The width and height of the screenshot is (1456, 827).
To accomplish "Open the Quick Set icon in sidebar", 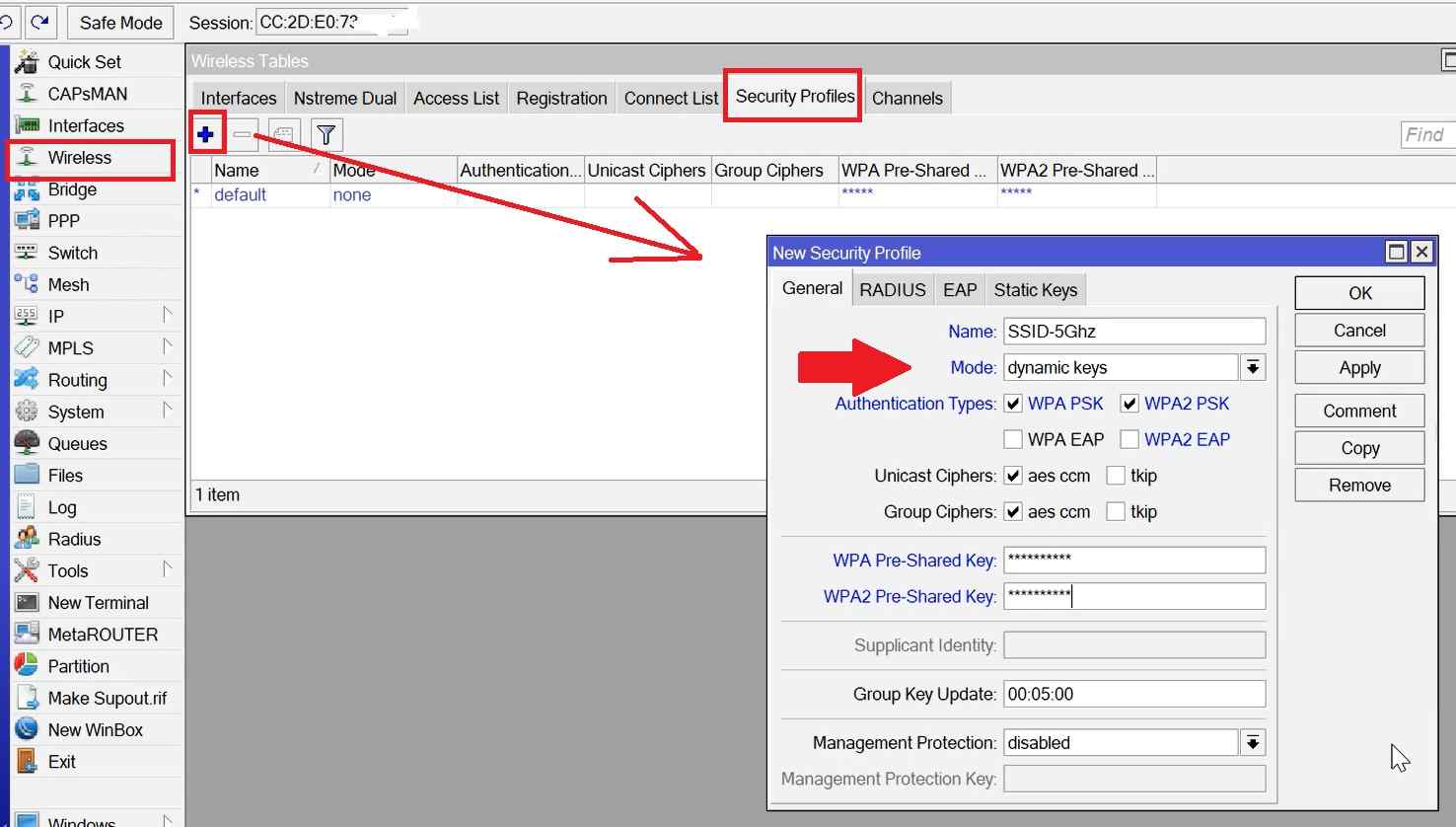I will point(27,61).
